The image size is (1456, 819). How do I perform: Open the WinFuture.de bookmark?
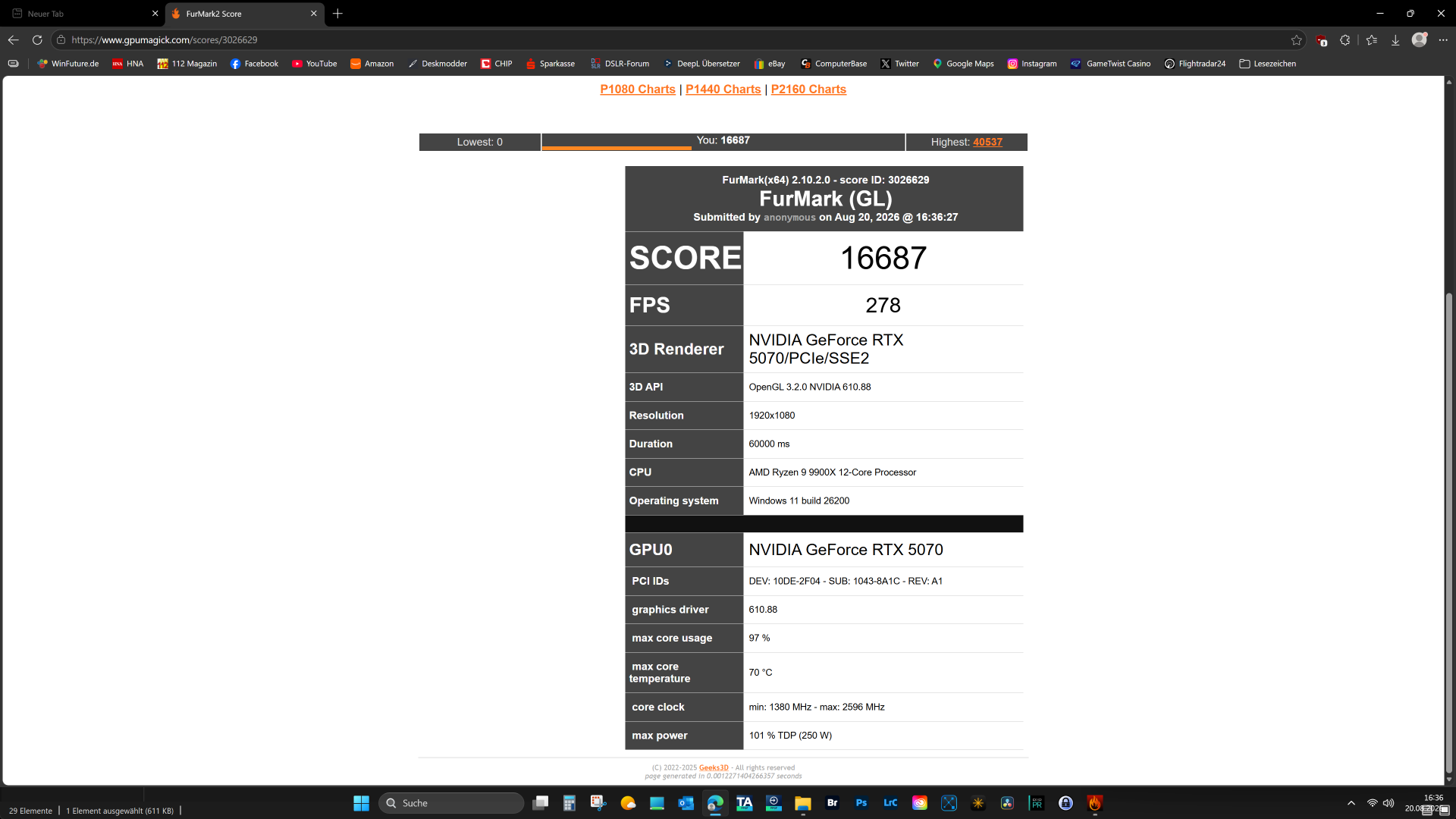click(68, 64)
